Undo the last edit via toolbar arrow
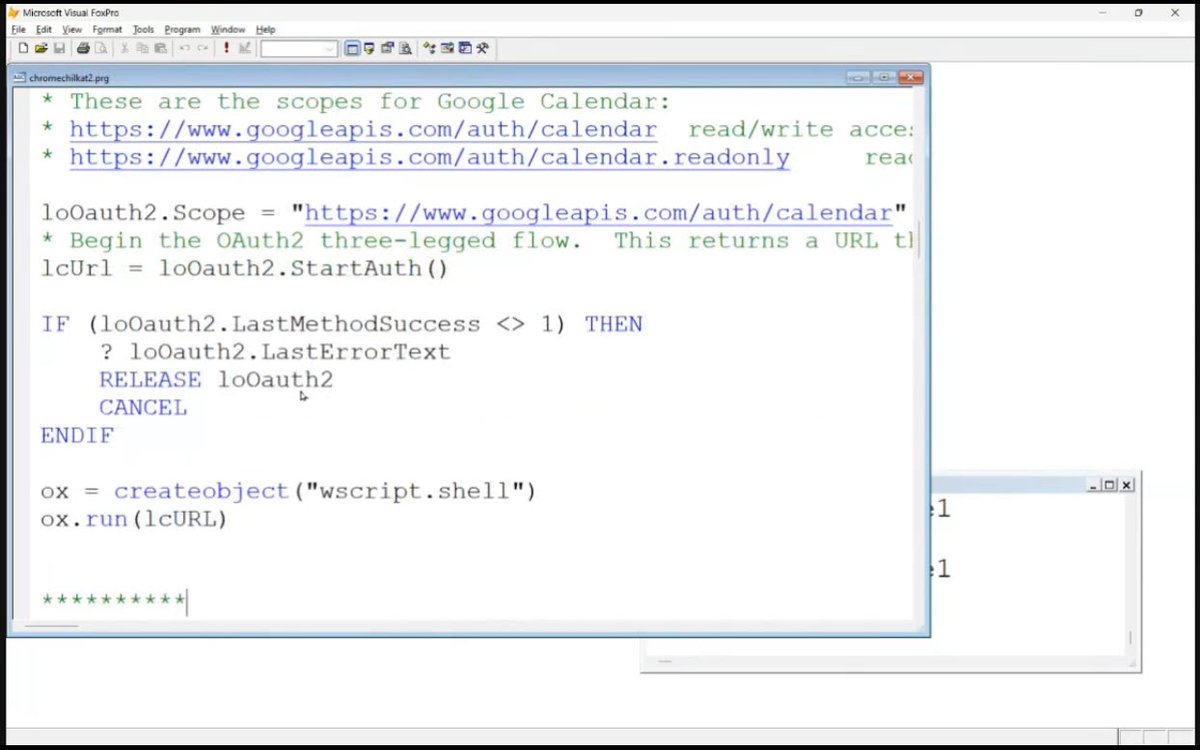 click(x=184, y=48)
